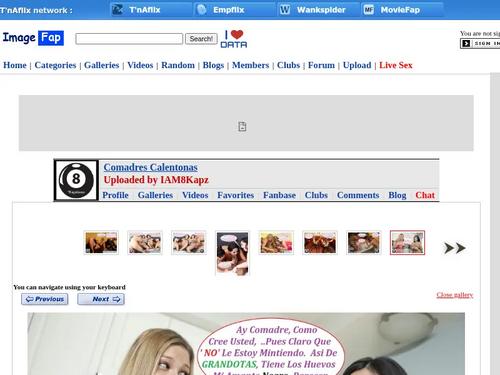Click into the search text field
500x375 pixels.
[x=129, y=39]
